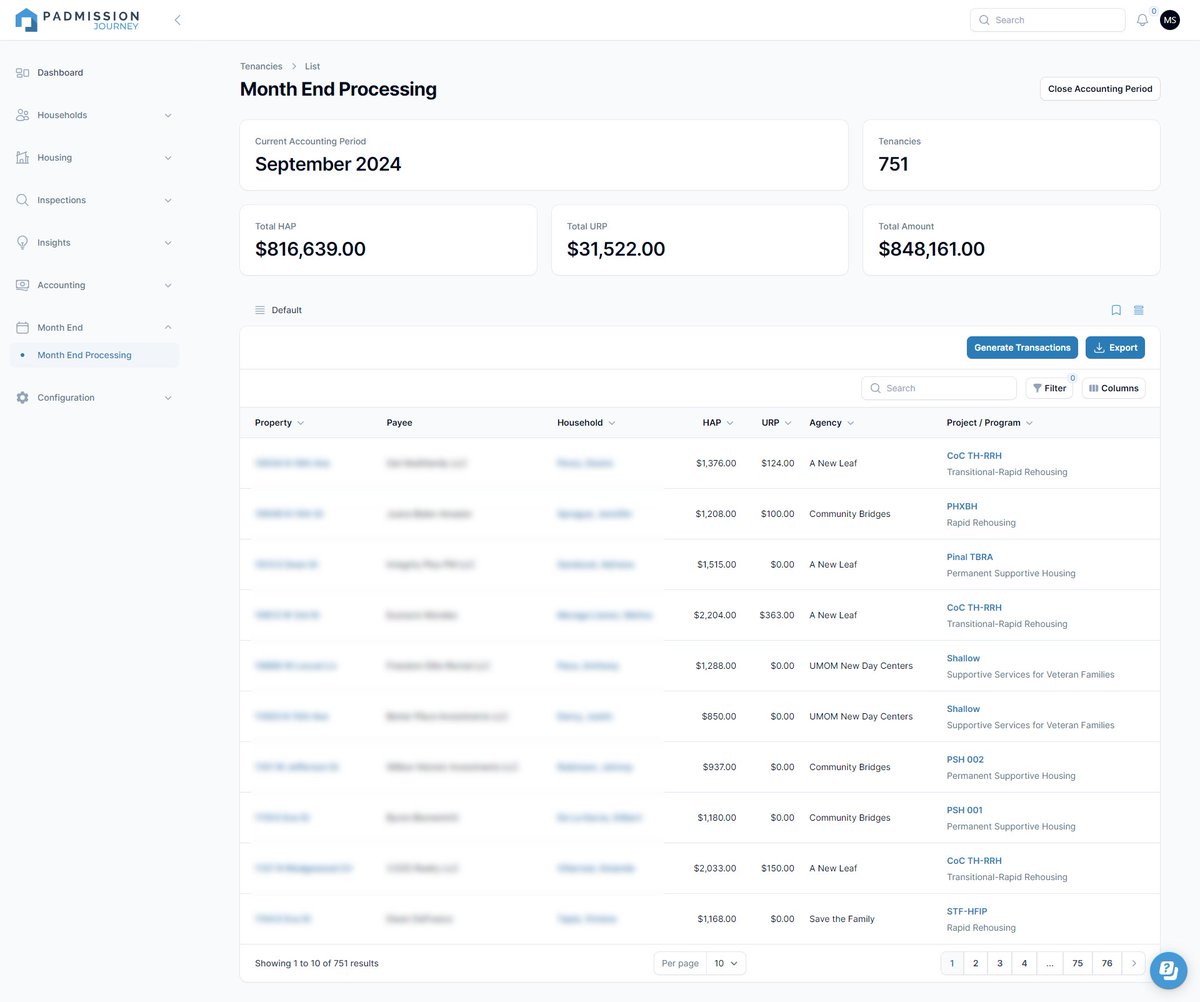Click the Accounting cash icon
The height and width of the screenshot is (1002, 1200).
[x=22, y=285]
